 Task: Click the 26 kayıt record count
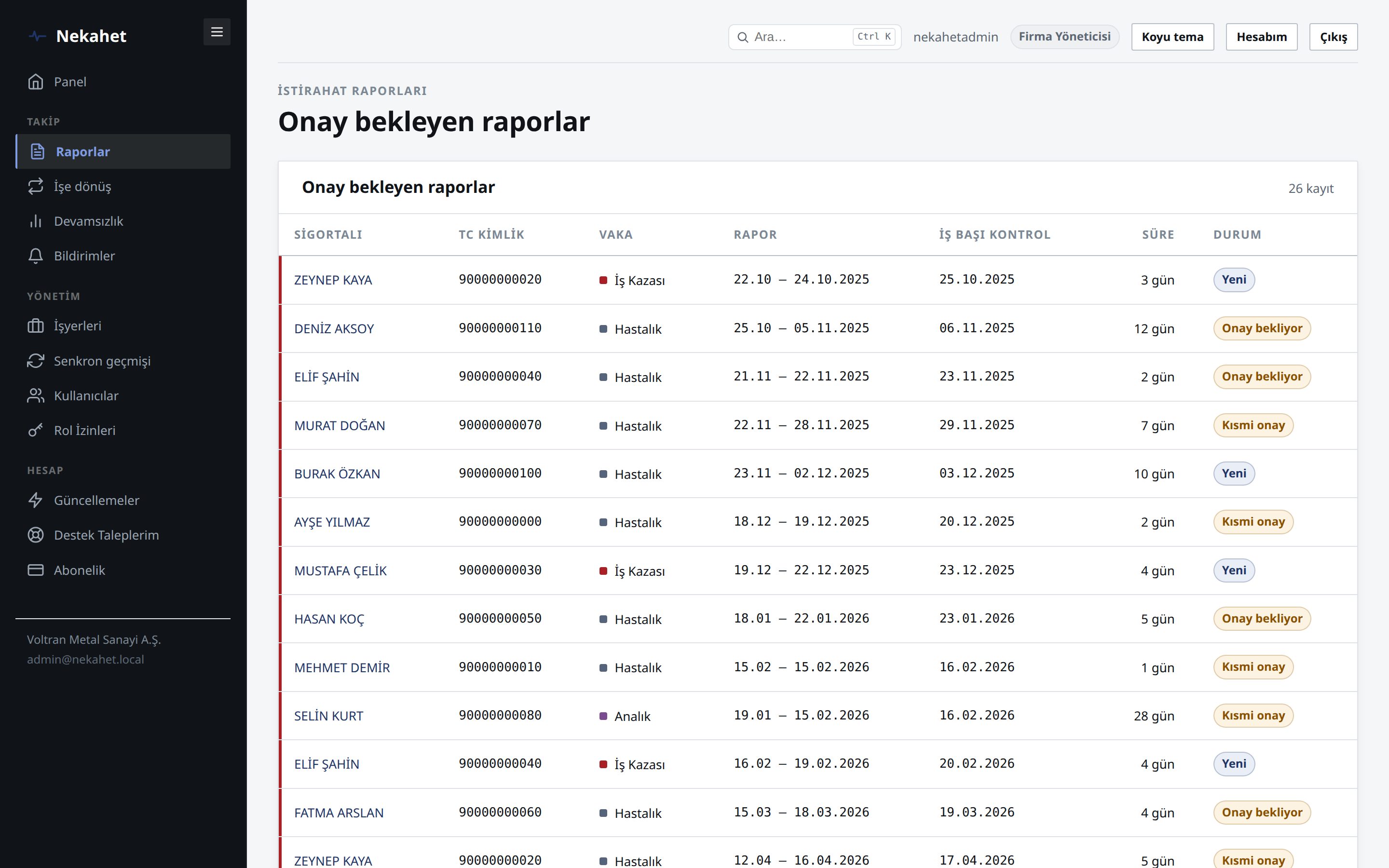(x=1310, y=188)
